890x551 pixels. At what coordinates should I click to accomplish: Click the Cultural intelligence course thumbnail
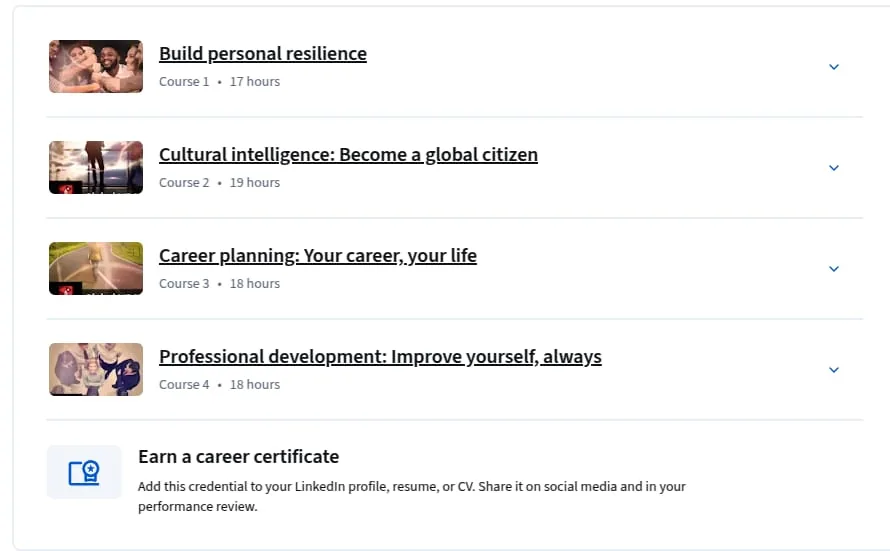coord(96,167)
